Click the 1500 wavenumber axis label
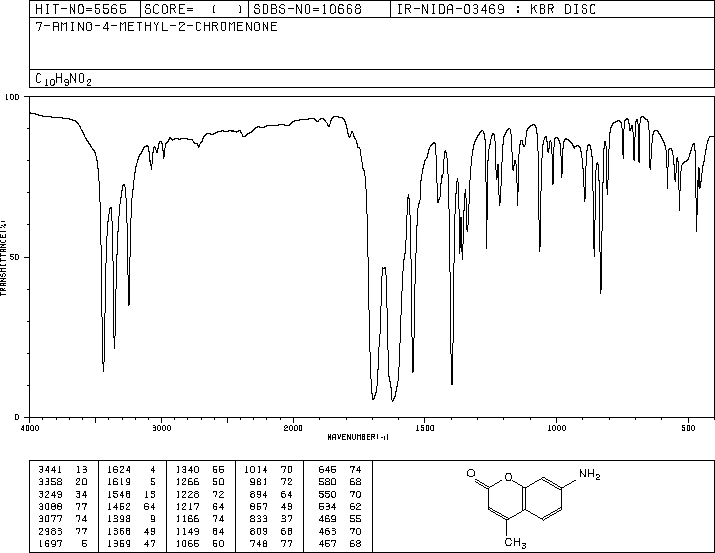Image resolution: width=715 pixels, height=553 pixels. tap(425, 428)
